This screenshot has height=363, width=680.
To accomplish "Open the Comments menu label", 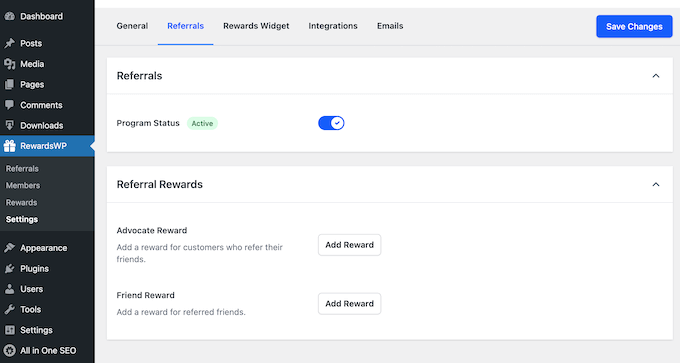I will tap(41, 105).
